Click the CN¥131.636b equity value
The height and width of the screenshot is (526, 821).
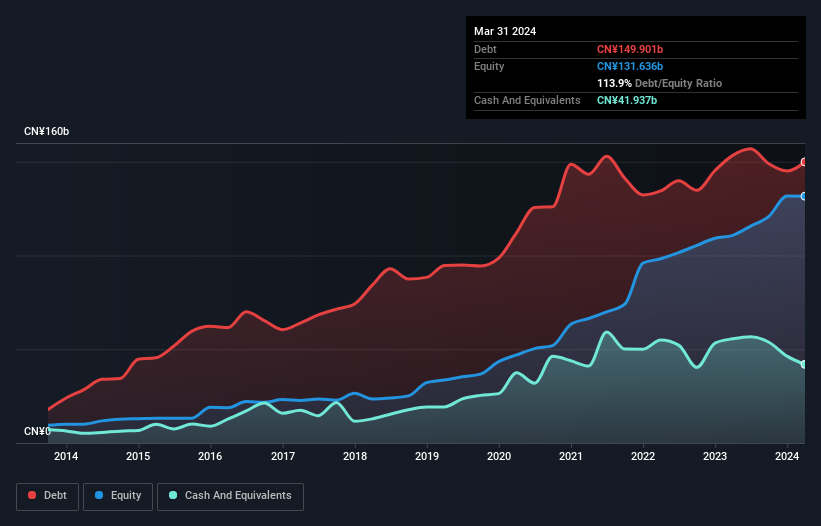point(630,66)
